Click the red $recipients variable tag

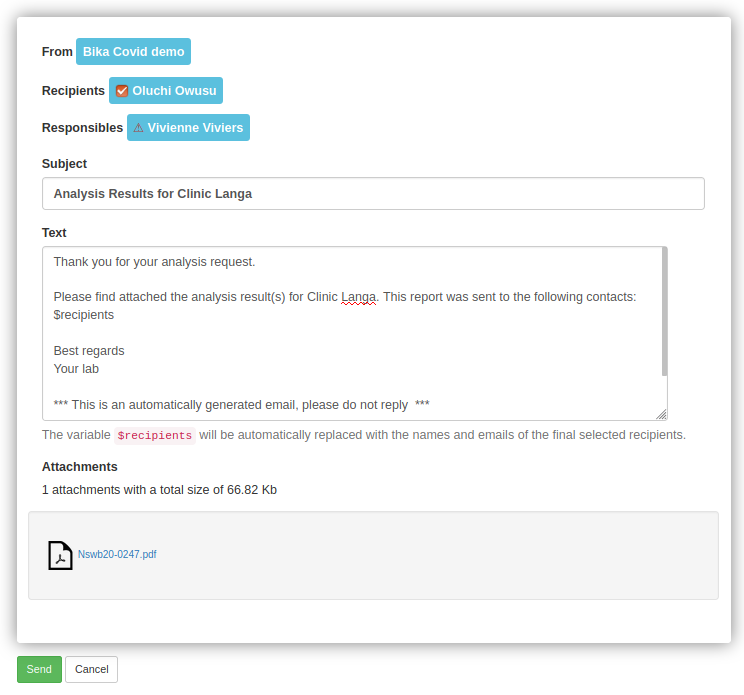coord(154,436)
